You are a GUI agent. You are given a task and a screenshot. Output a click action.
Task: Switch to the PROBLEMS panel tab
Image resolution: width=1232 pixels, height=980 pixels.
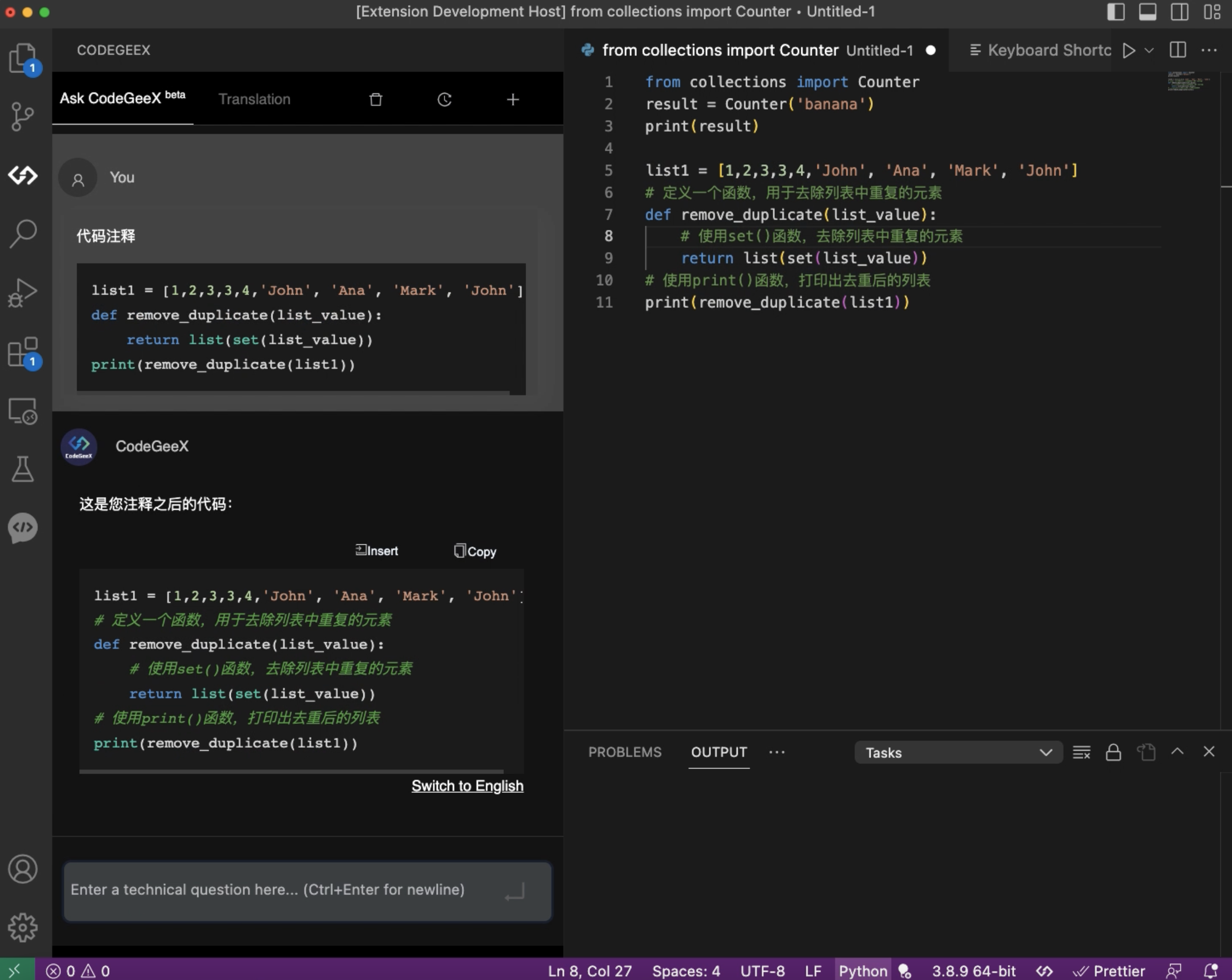click(625, 752)
